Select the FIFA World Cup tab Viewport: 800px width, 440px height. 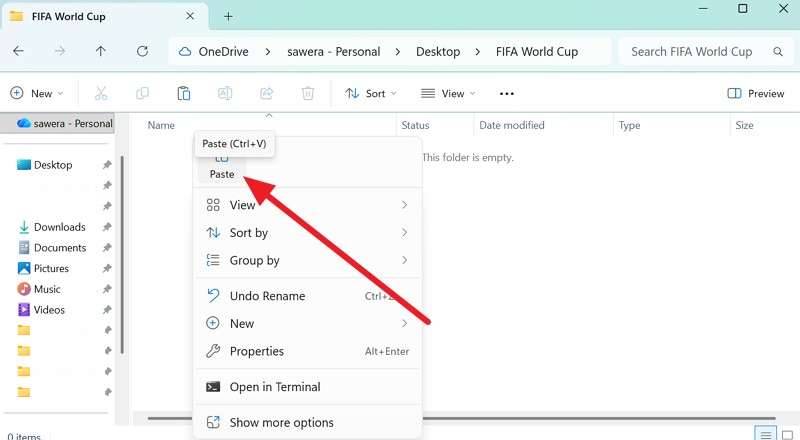(105, 17)
